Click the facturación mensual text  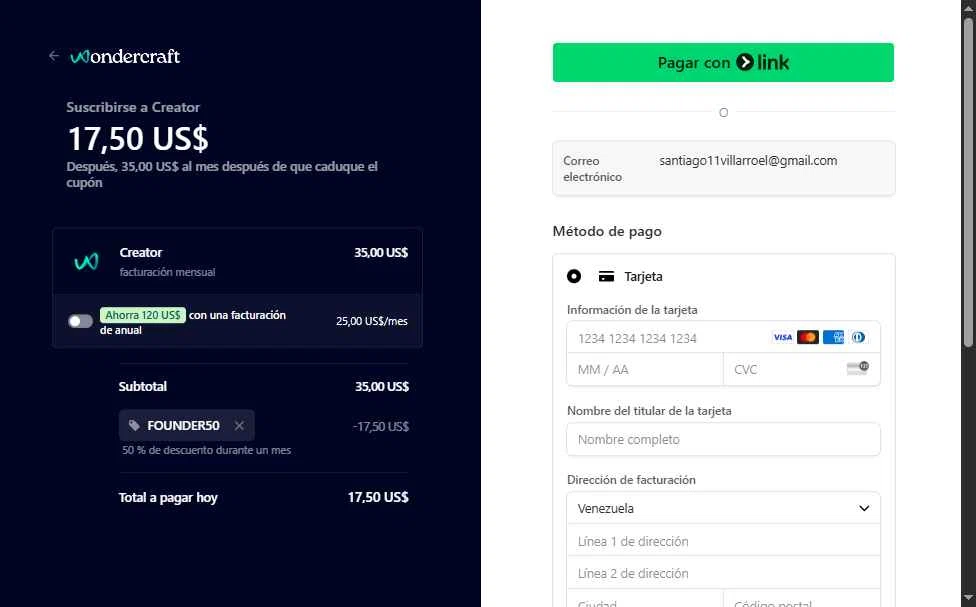[x=167, y=272]
